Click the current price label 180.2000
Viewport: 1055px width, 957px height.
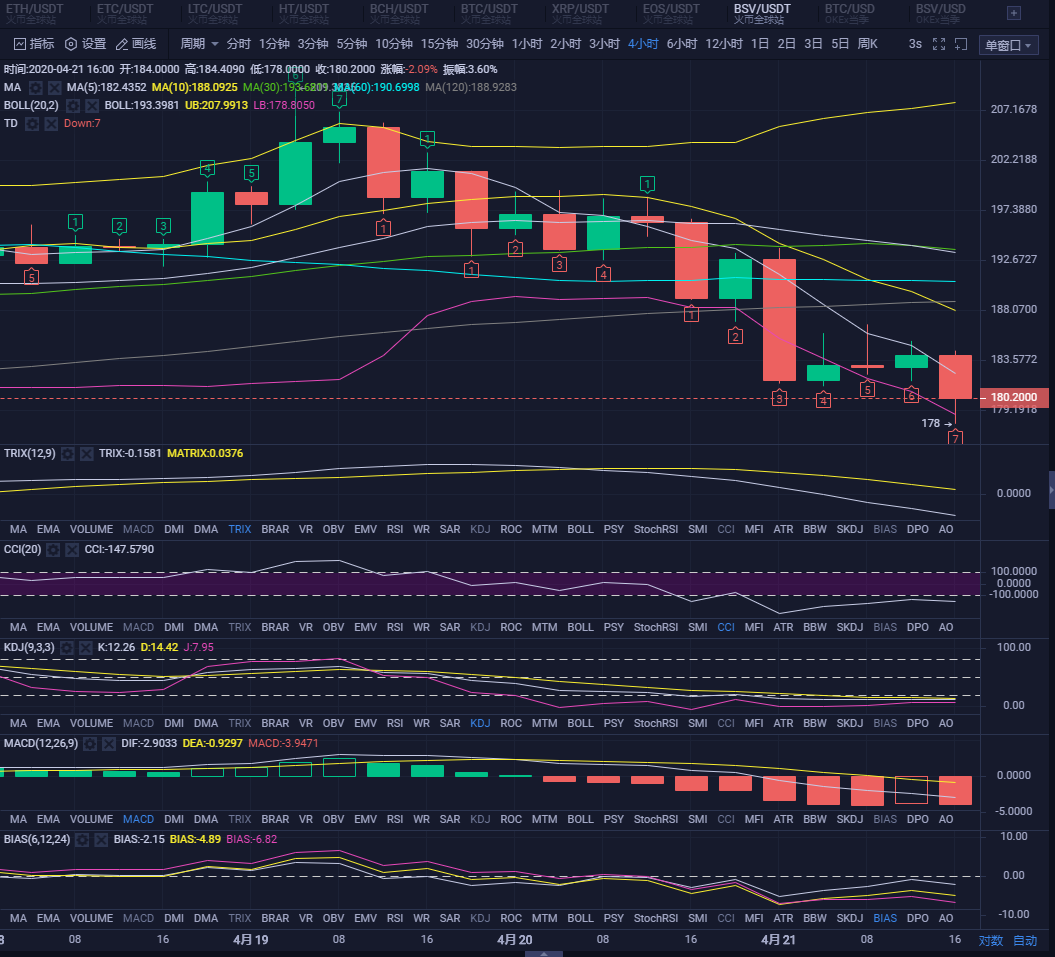[1014, 397]
